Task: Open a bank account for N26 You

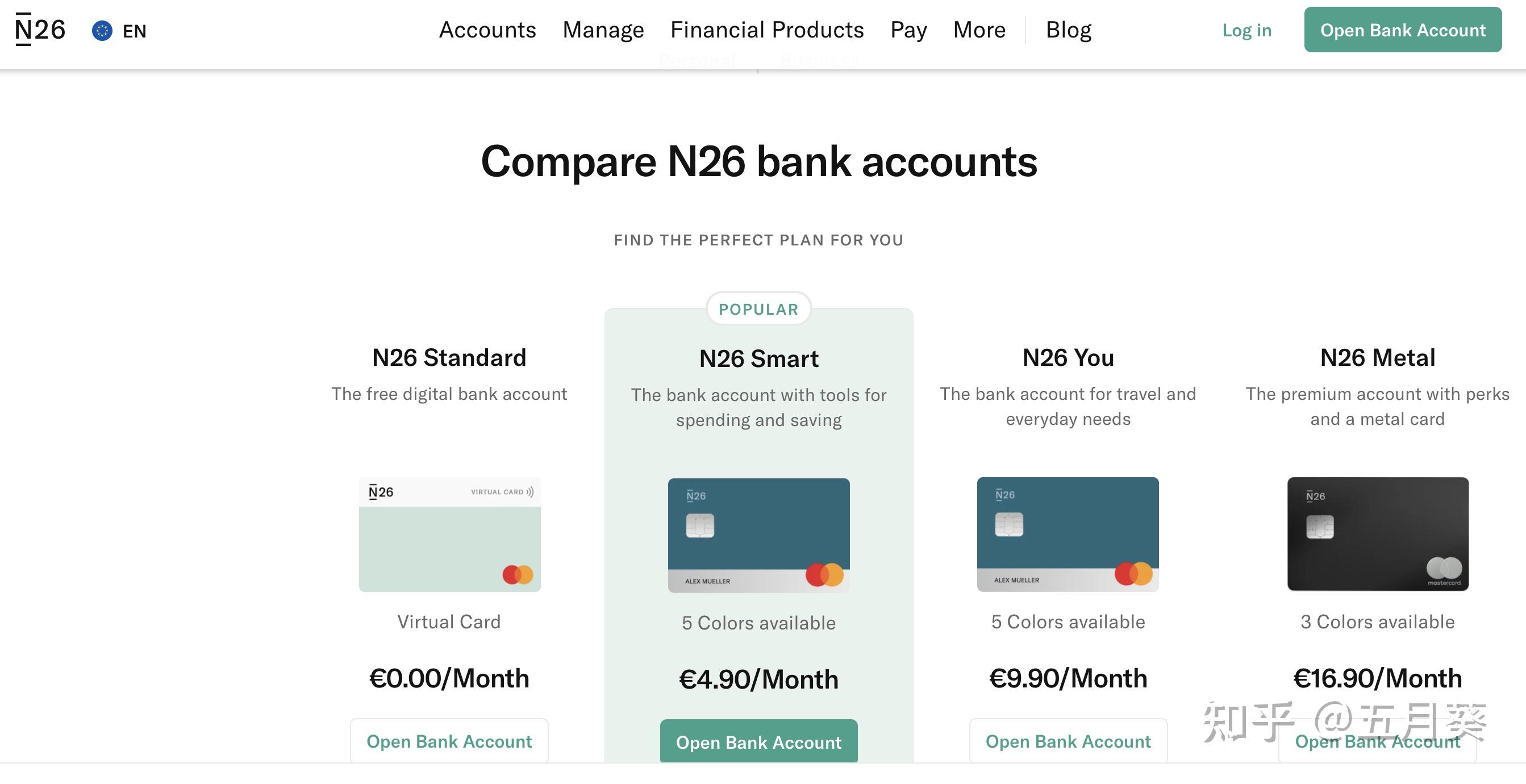Action: [x=1068, y=741]
